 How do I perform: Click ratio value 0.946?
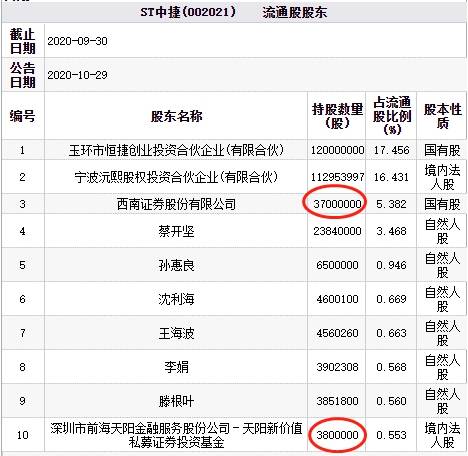click(x=391, y=265)
